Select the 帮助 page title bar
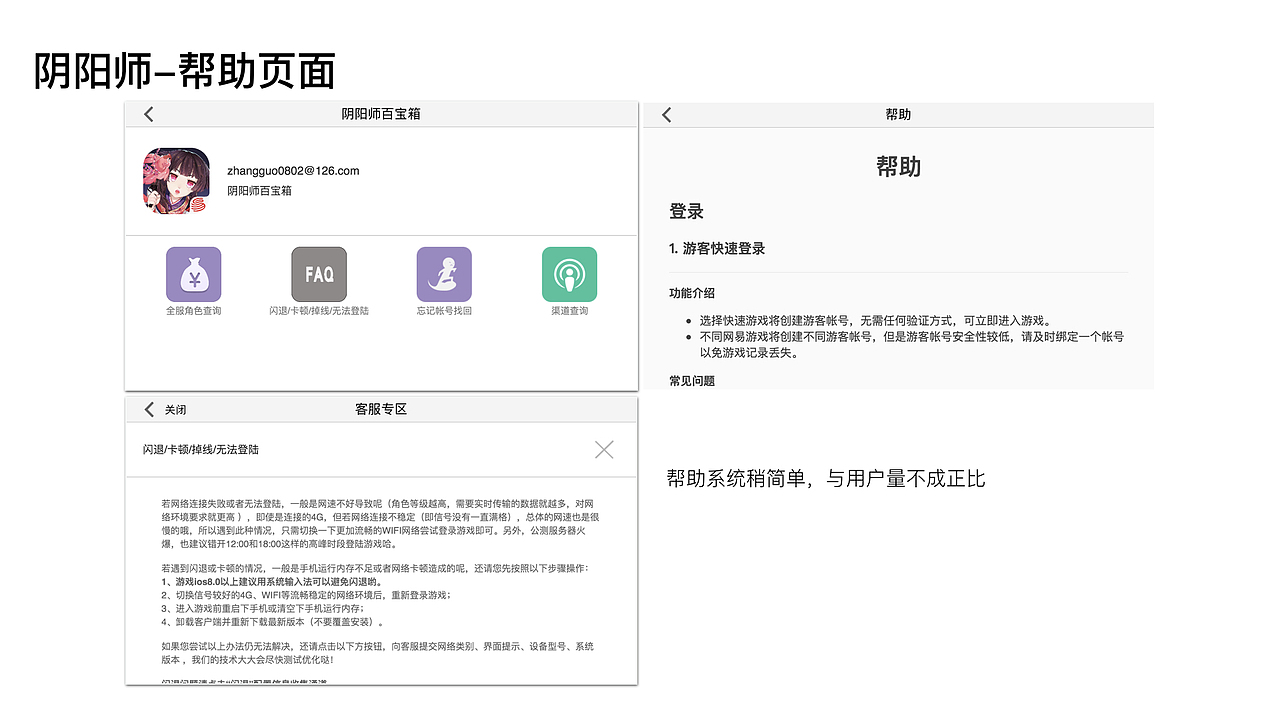This screenshot has height=720, width=1280. pos(897,114)
